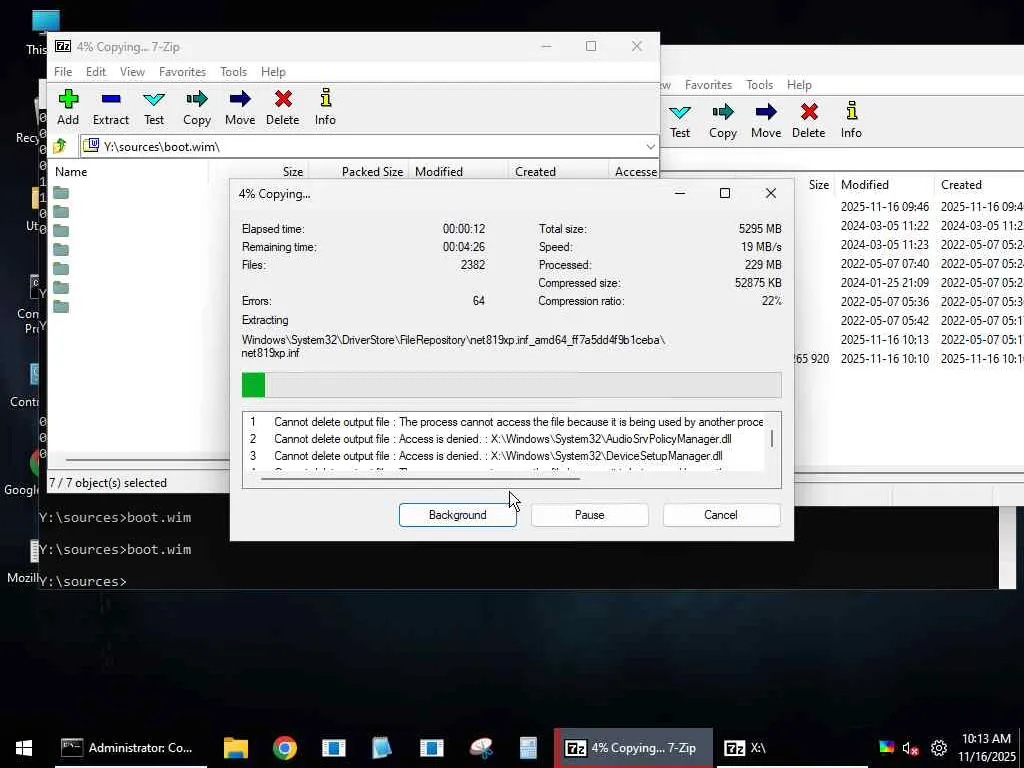Click the error list horizontal scrollbar
The image size is (1024, 768).
[420, 479]
